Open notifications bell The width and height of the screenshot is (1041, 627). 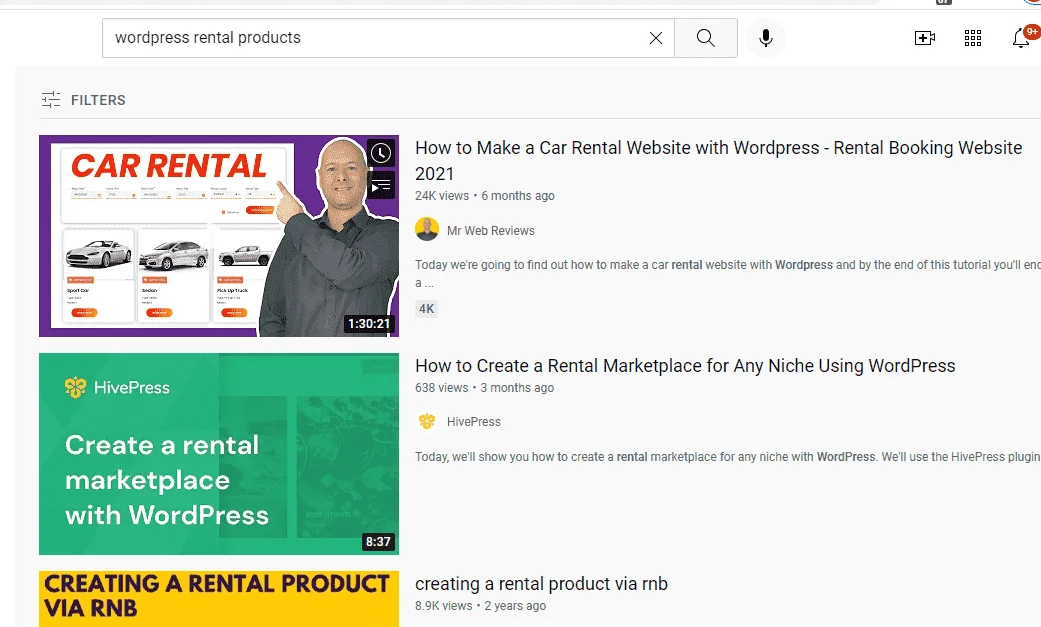1020,38
